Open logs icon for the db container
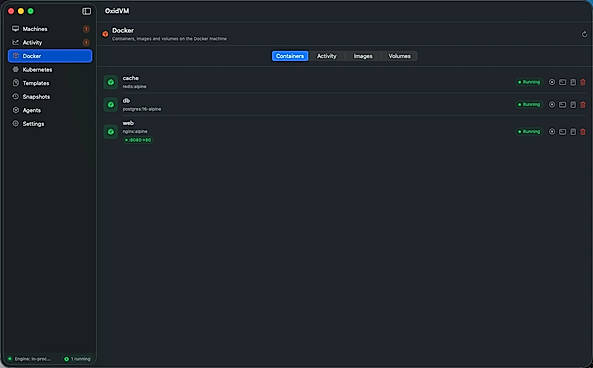Screen dimensions: 593x368 (573, 104)
